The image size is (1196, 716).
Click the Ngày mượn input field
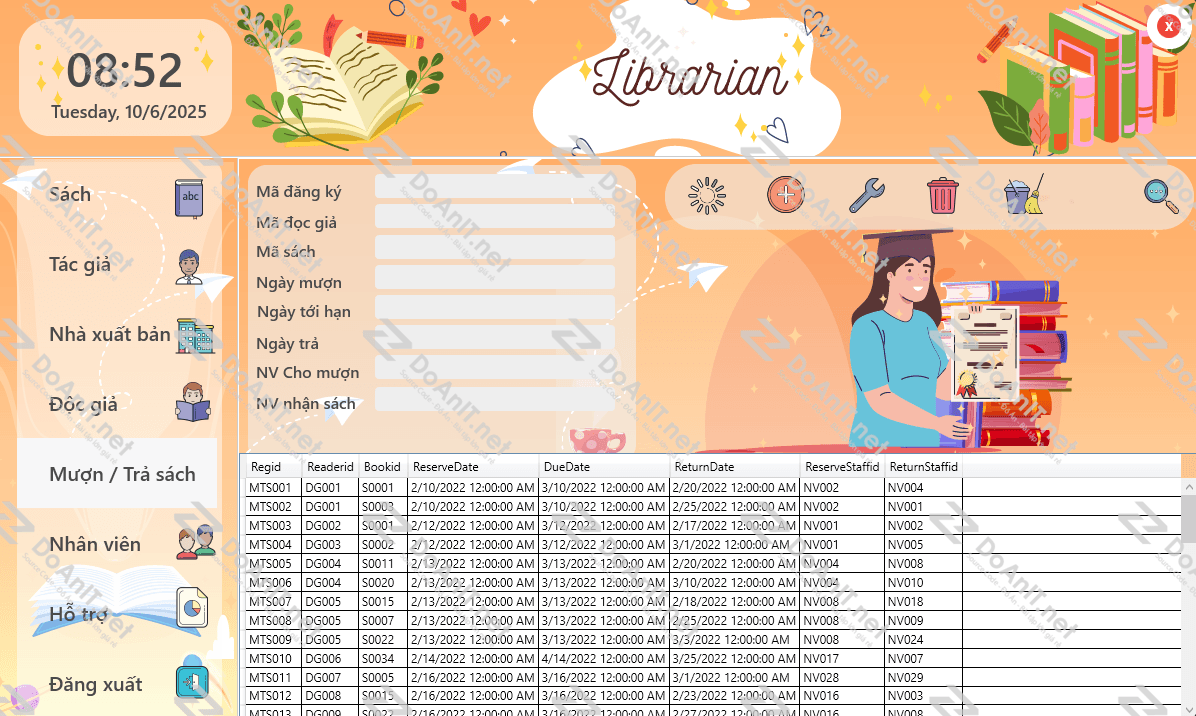494,278
